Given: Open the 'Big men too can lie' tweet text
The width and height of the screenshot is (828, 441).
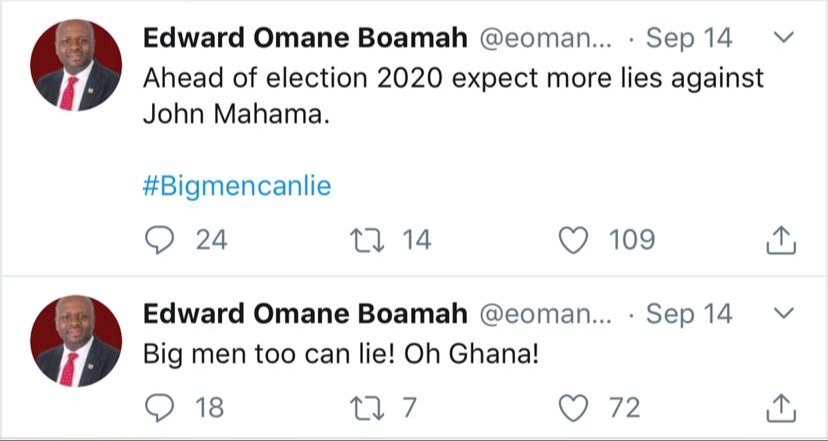Looking at the screenshot, I should pyautogui.click(x=340, y=354).
